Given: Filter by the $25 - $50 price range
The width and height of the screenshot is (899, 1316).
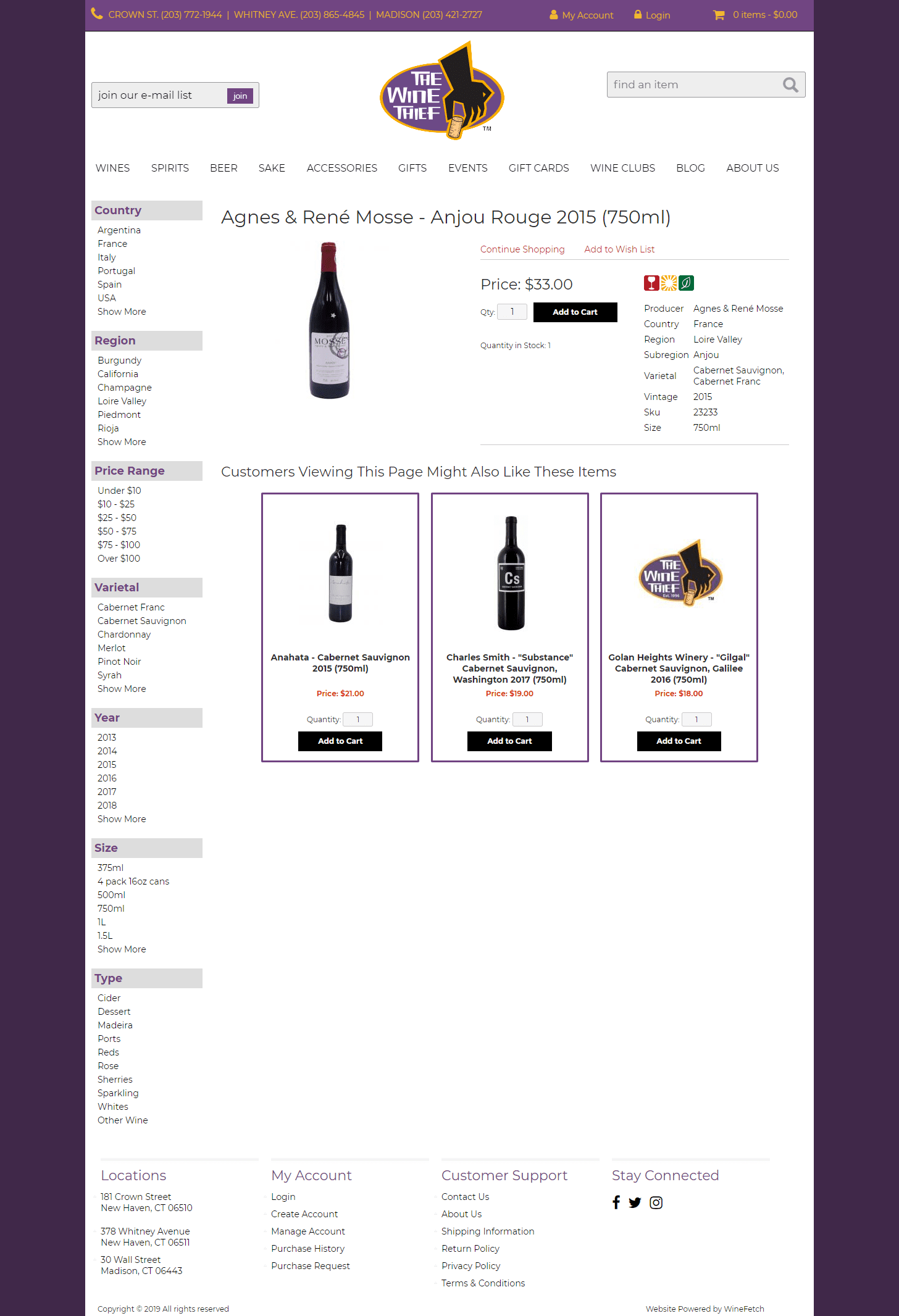Looking at the screenshot, I should (117, 518).
